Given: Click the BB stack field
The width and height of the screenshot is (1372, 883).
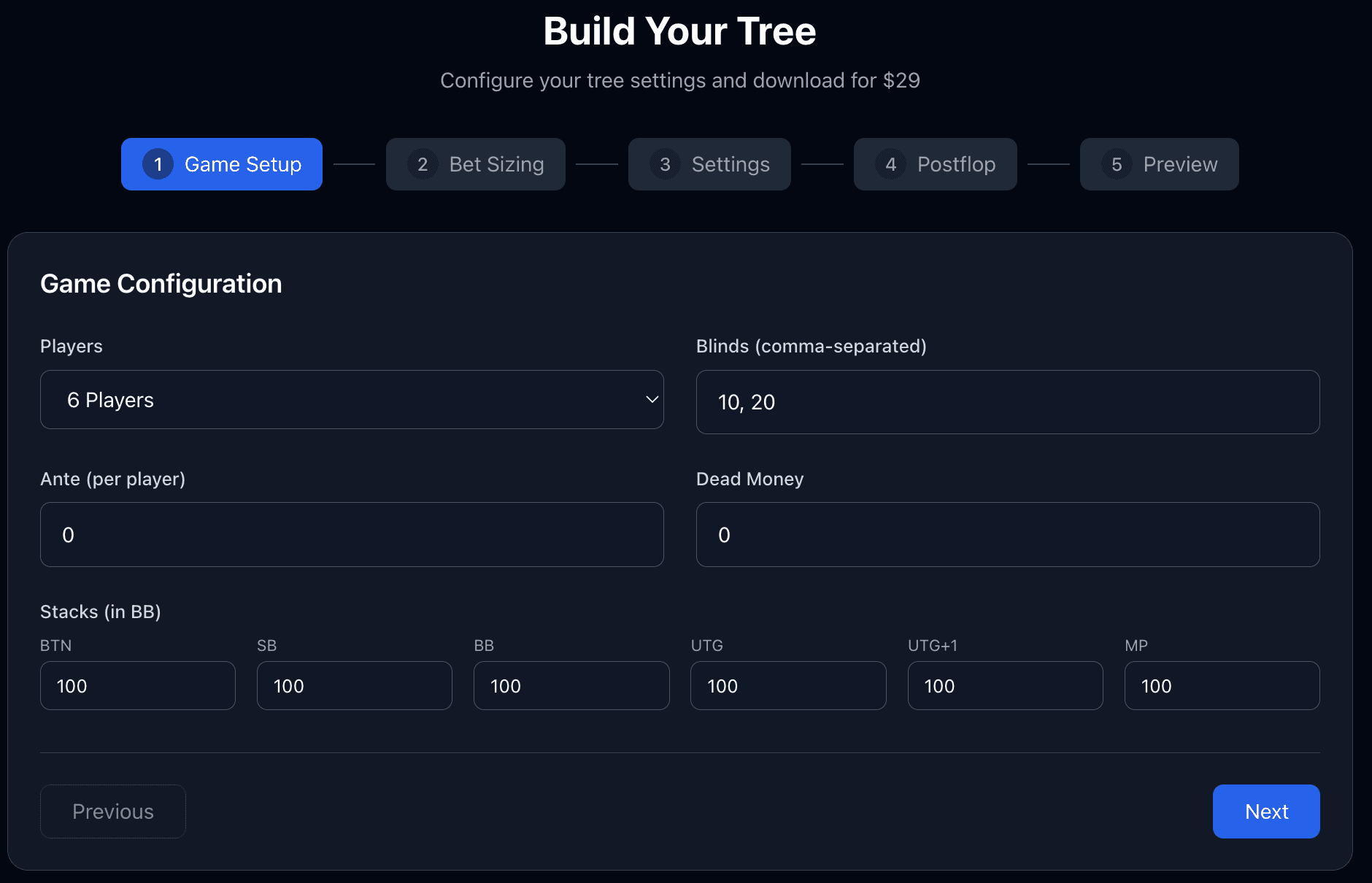Looking at the screenshot, I should (571, 686).
